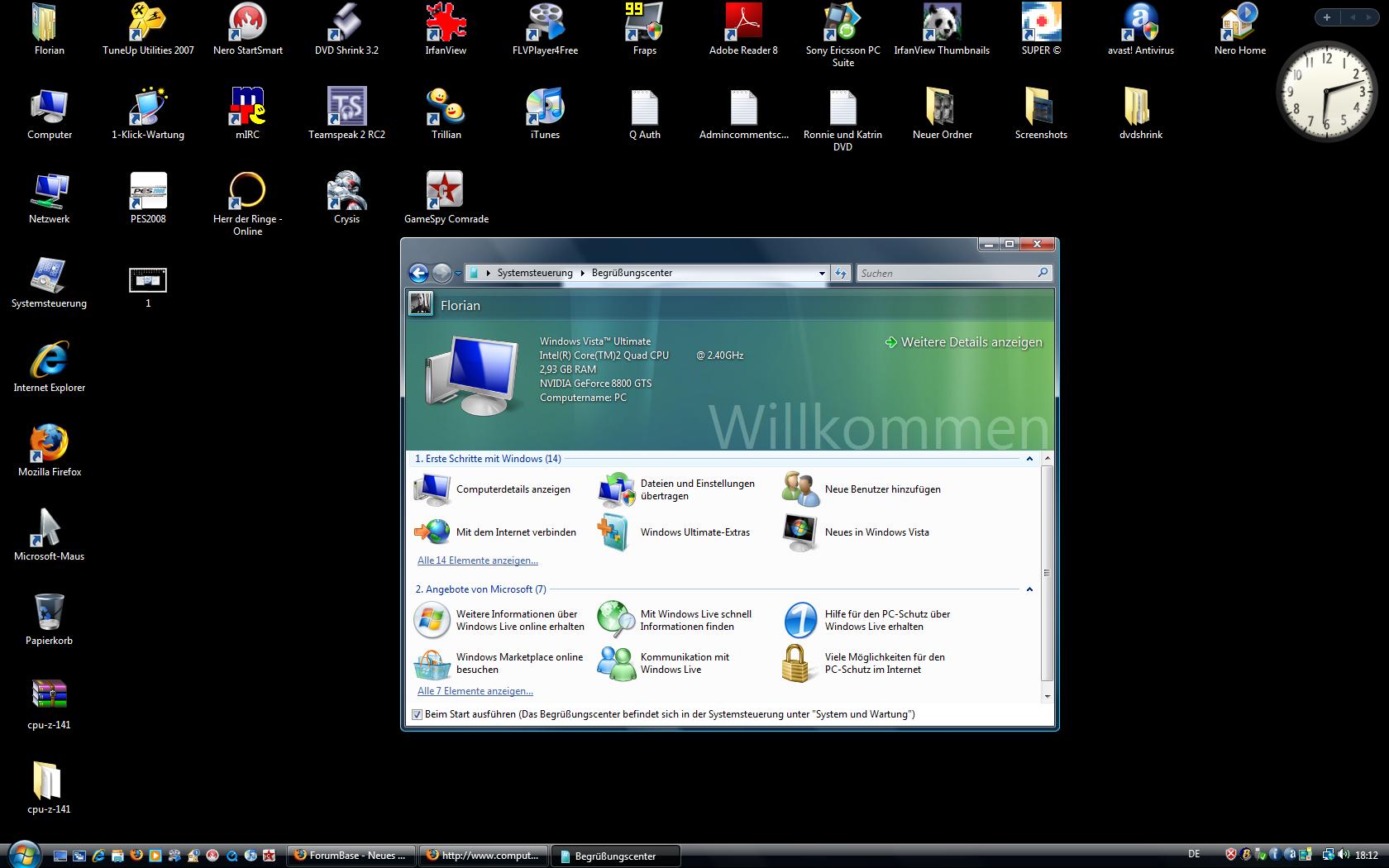1389x868 pixels.
Task: Open the address bar history dropdown
Action: coord(822,273)
